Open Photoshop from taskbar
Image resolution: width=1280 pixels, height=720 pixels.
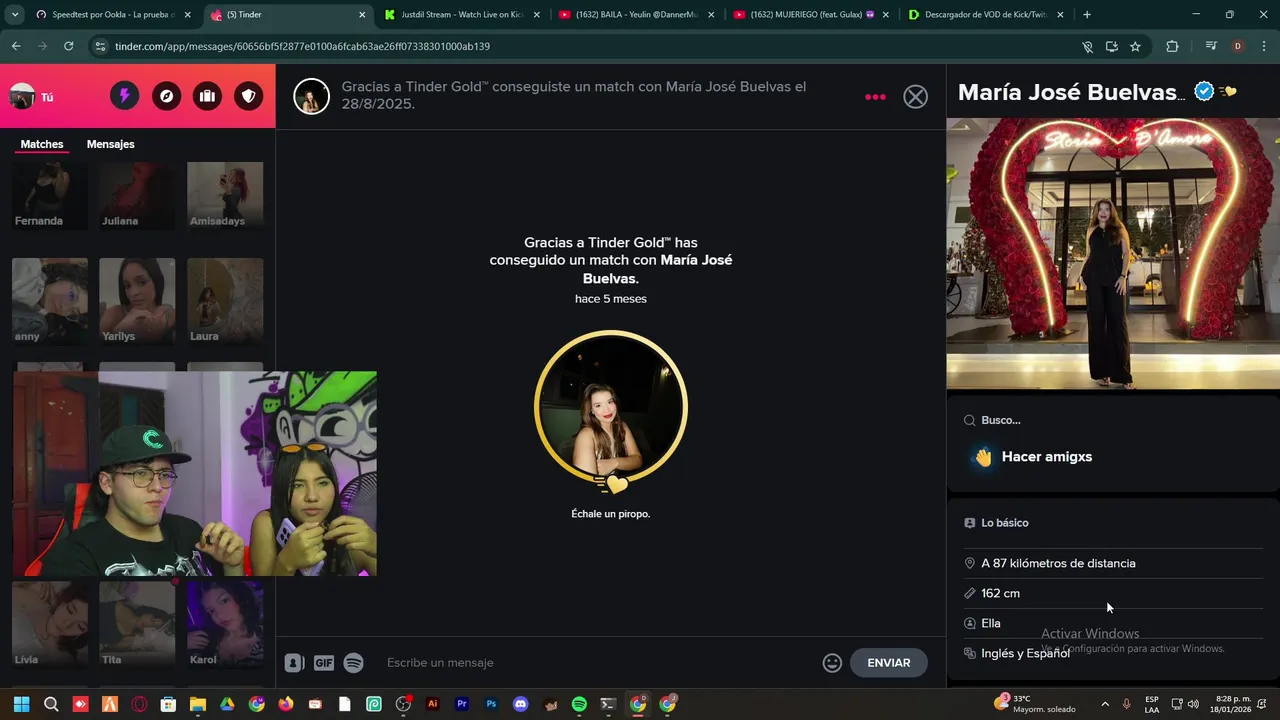(x=491, y=704)
